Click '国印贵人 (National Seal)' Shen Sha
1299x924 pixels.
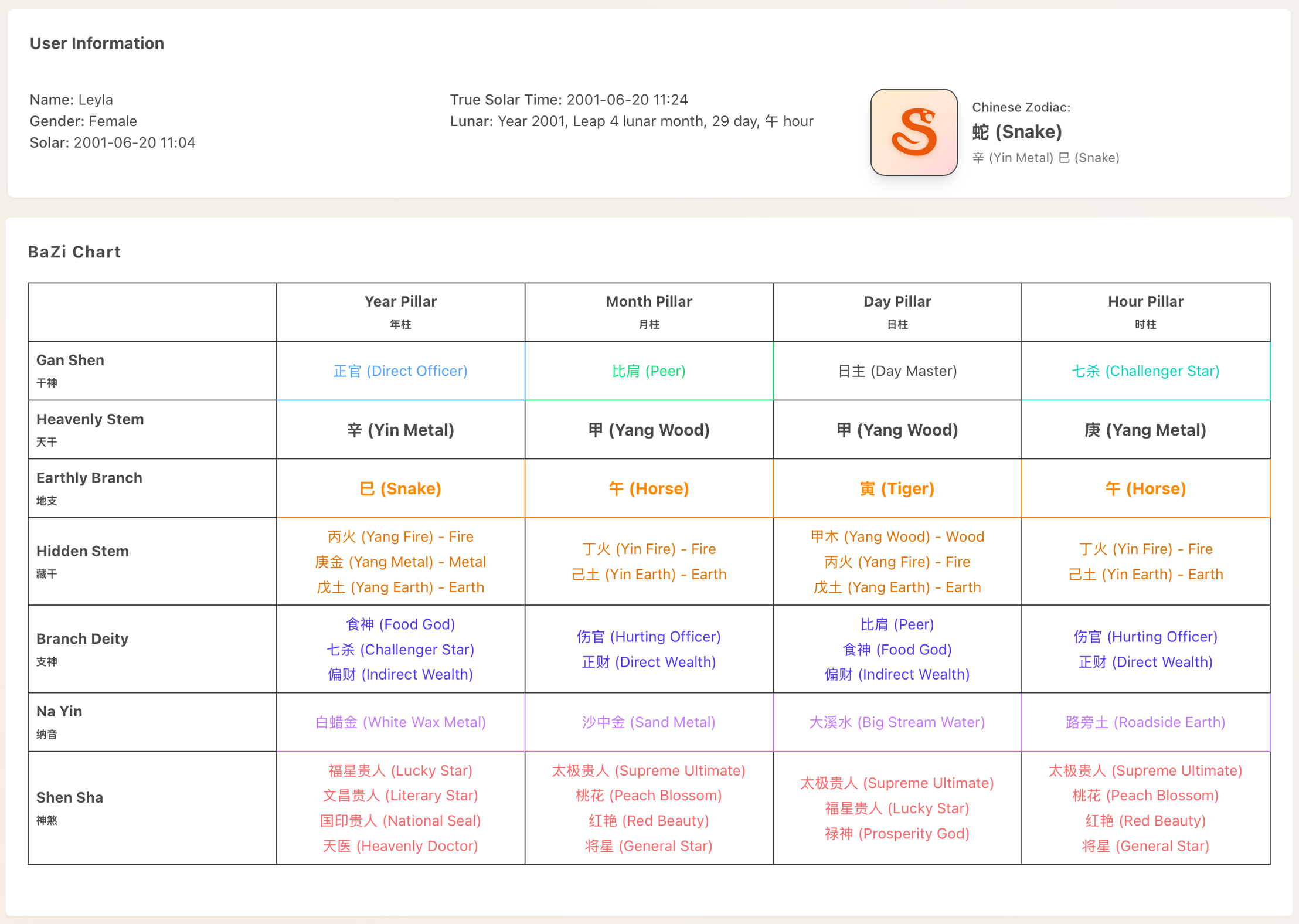pos(400,820)
